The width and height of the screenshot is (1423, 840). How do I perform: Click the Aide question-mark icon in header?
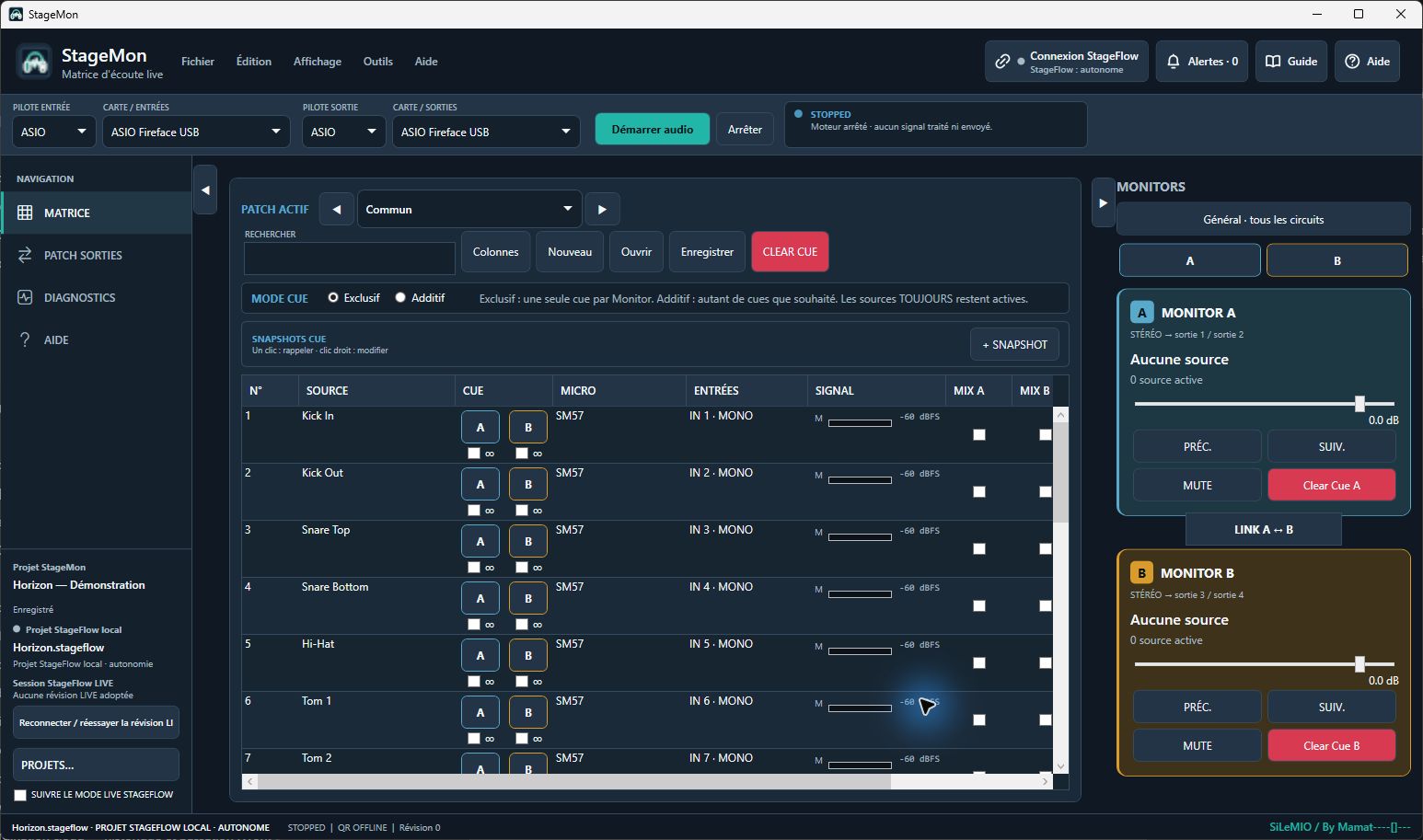click(x=1352, y=62)
